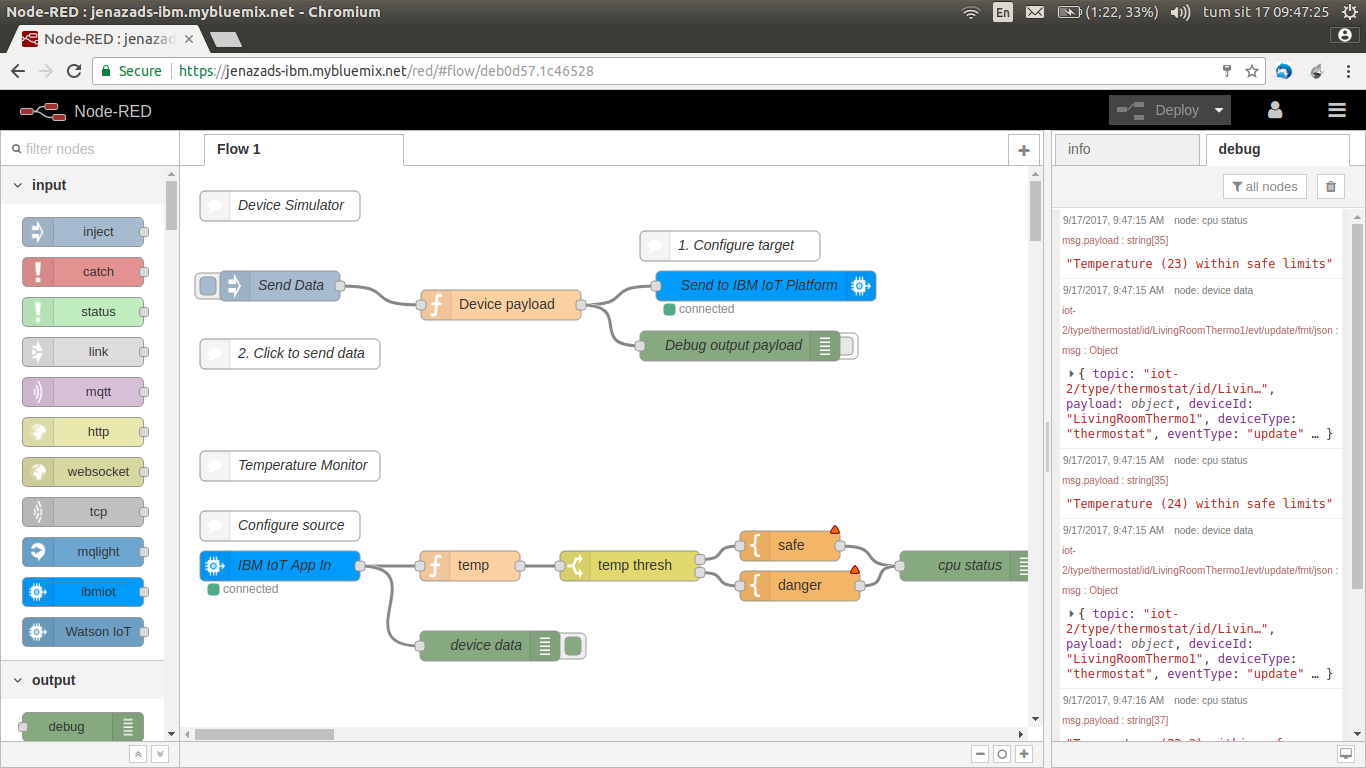Image resolution: width=1366 pixels, height=768 pixels.
Task: Open the Wi-Fi network indicator
Action: click(970, 12)
